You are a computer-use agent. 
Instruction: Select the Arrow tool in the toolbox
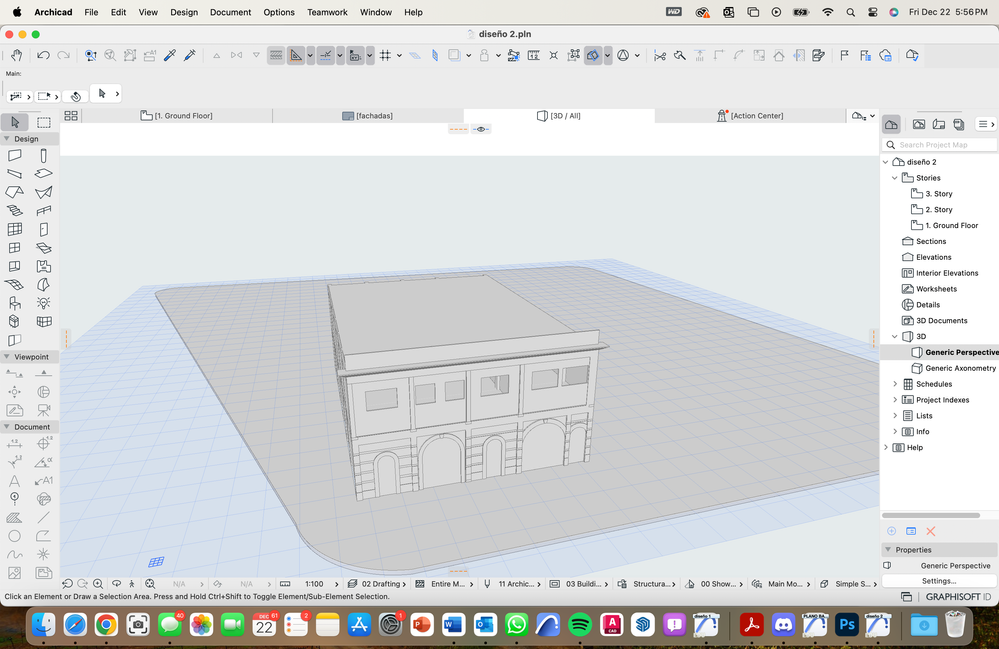pyautogui.click(x=15, y=122)
